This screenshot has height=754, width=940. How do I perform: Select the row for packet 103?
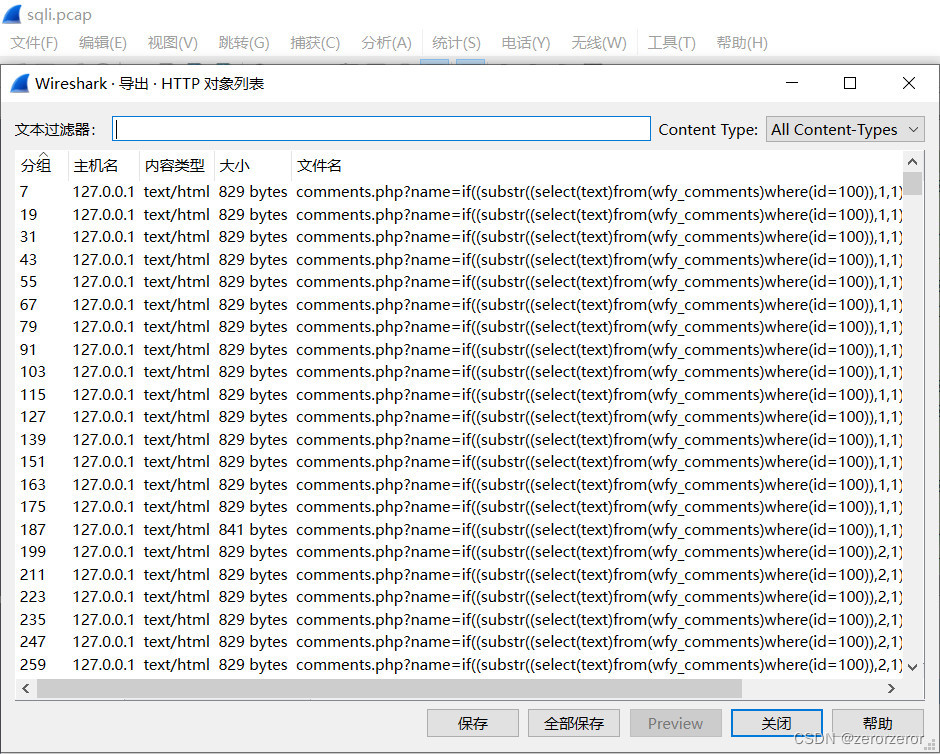(459, 372)
